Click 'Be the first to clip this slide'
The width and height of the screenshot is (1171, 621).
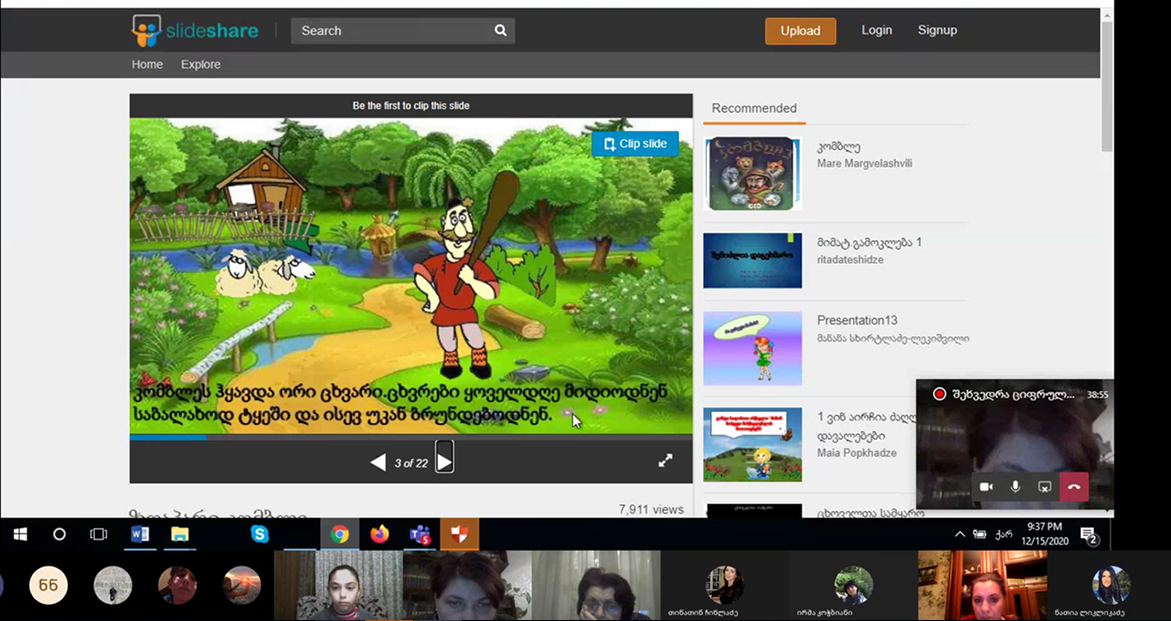tap(411, 106)
